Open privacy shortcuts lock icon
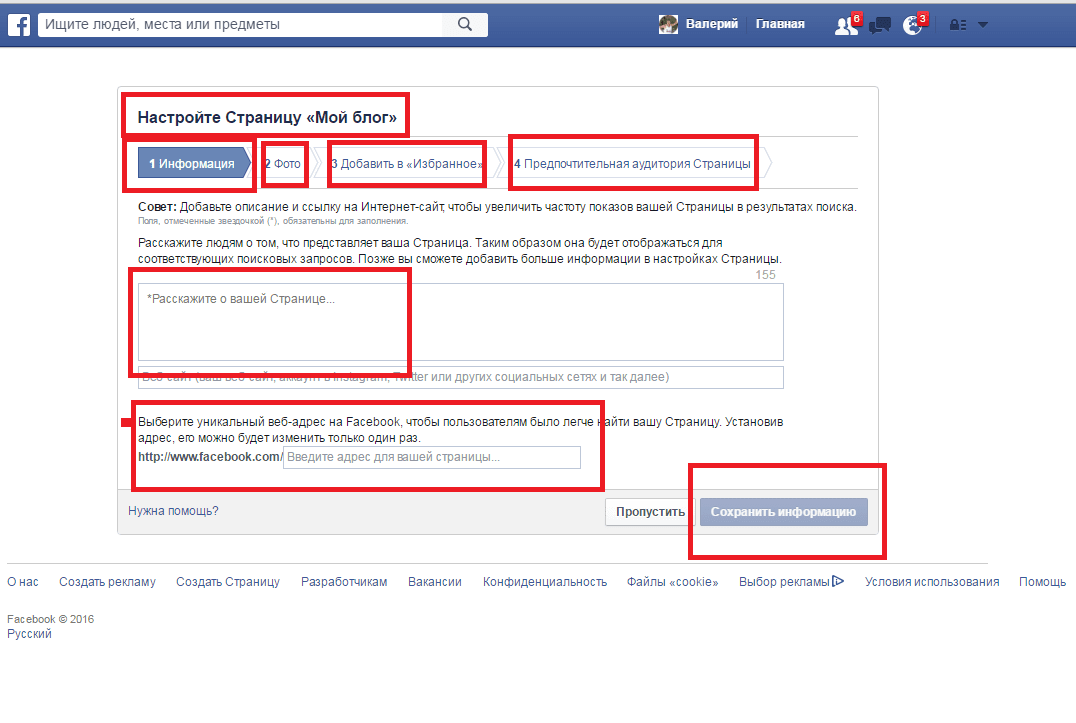 (x=958, y=25)
